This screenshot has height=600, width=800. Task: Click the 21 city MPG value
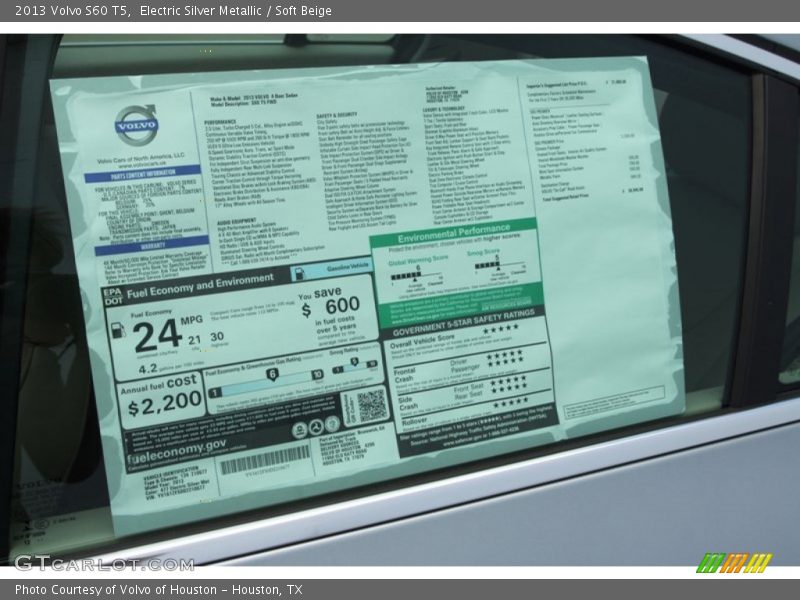[194, 340]
